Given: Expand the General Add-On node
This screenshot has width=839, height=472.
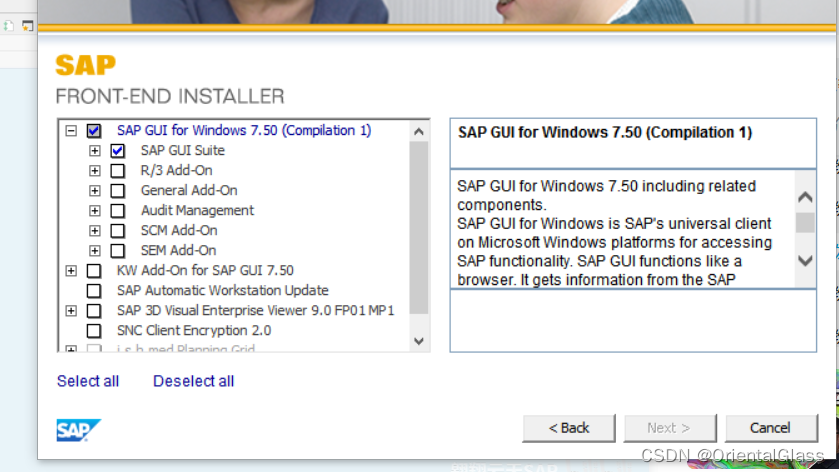Looking at the screenshot, I should (x=95, y=191).
